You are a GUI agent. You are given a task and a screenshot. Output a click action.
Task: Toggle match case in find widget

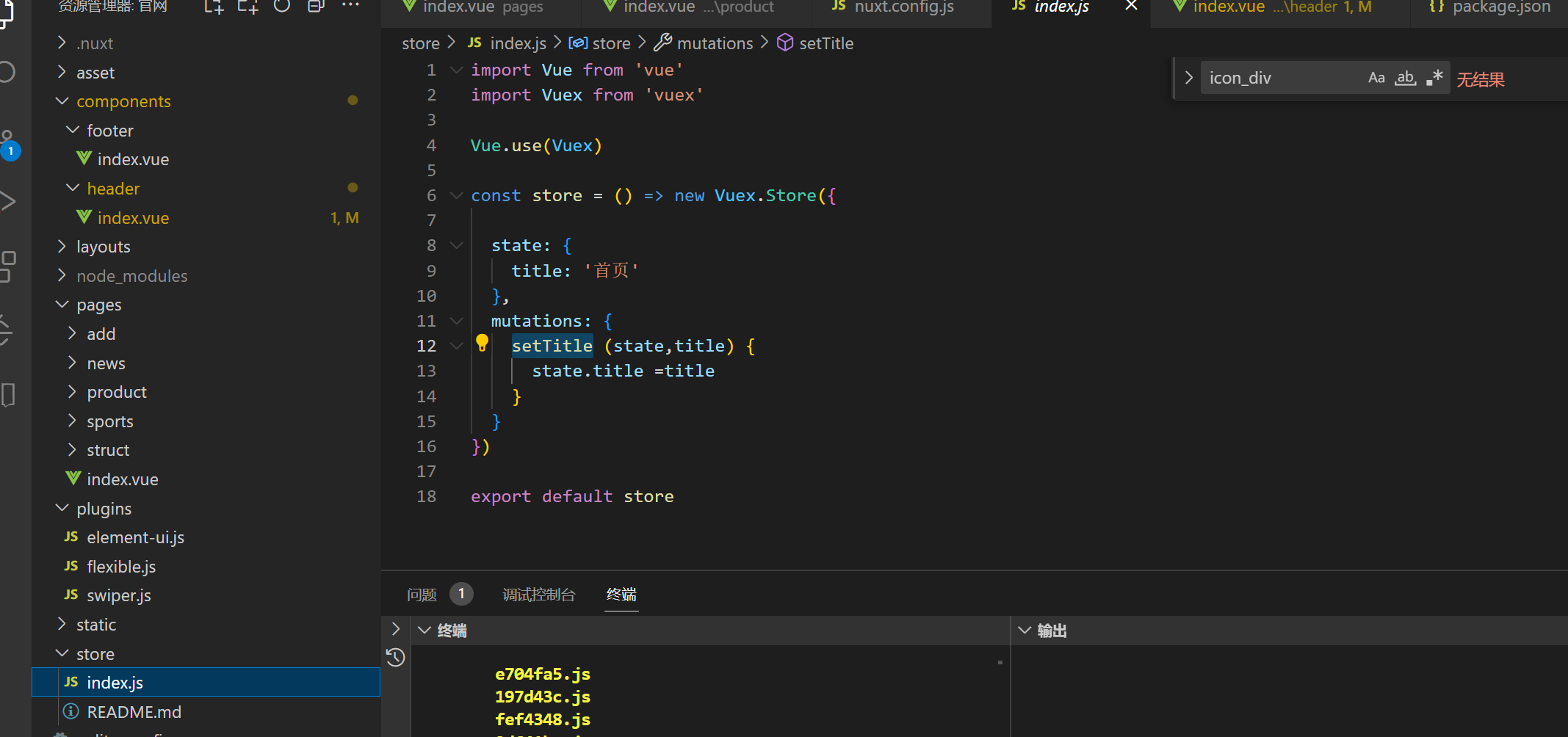click(x=1376, y=78)
